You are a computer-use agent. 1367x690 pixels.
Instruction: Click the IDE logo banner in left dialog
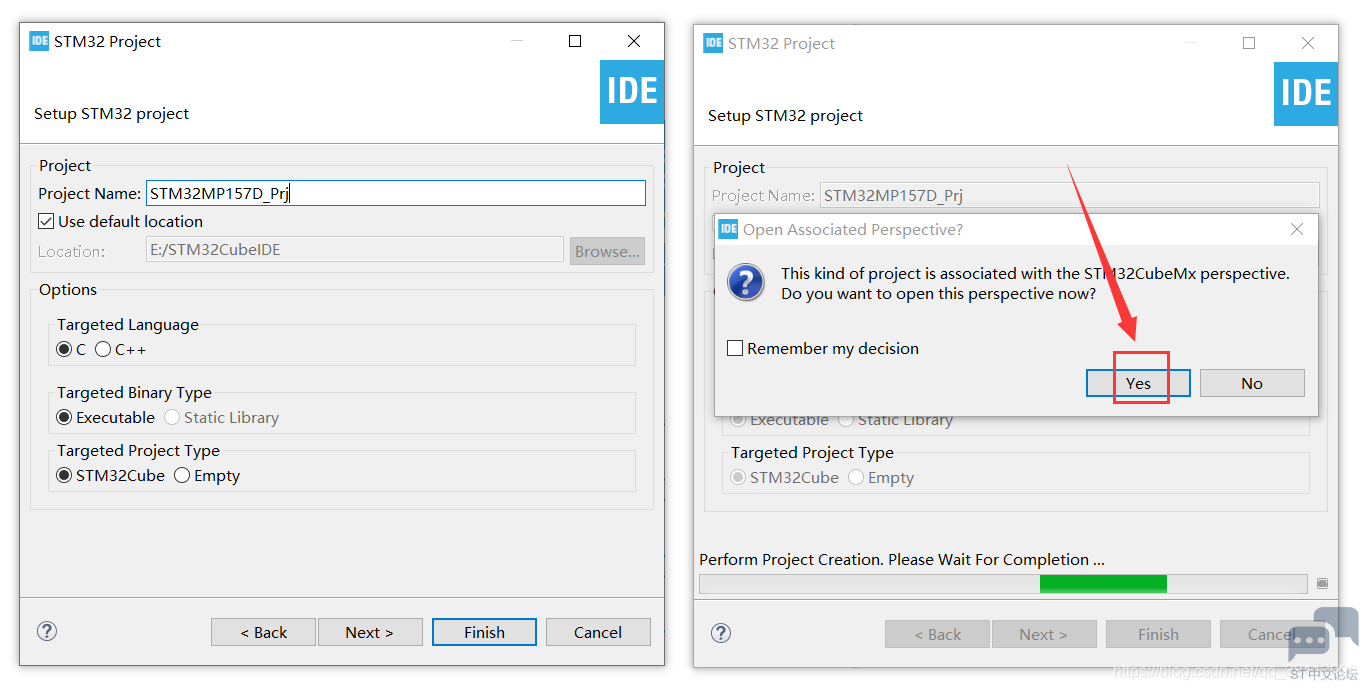click(x=632, y=91)
